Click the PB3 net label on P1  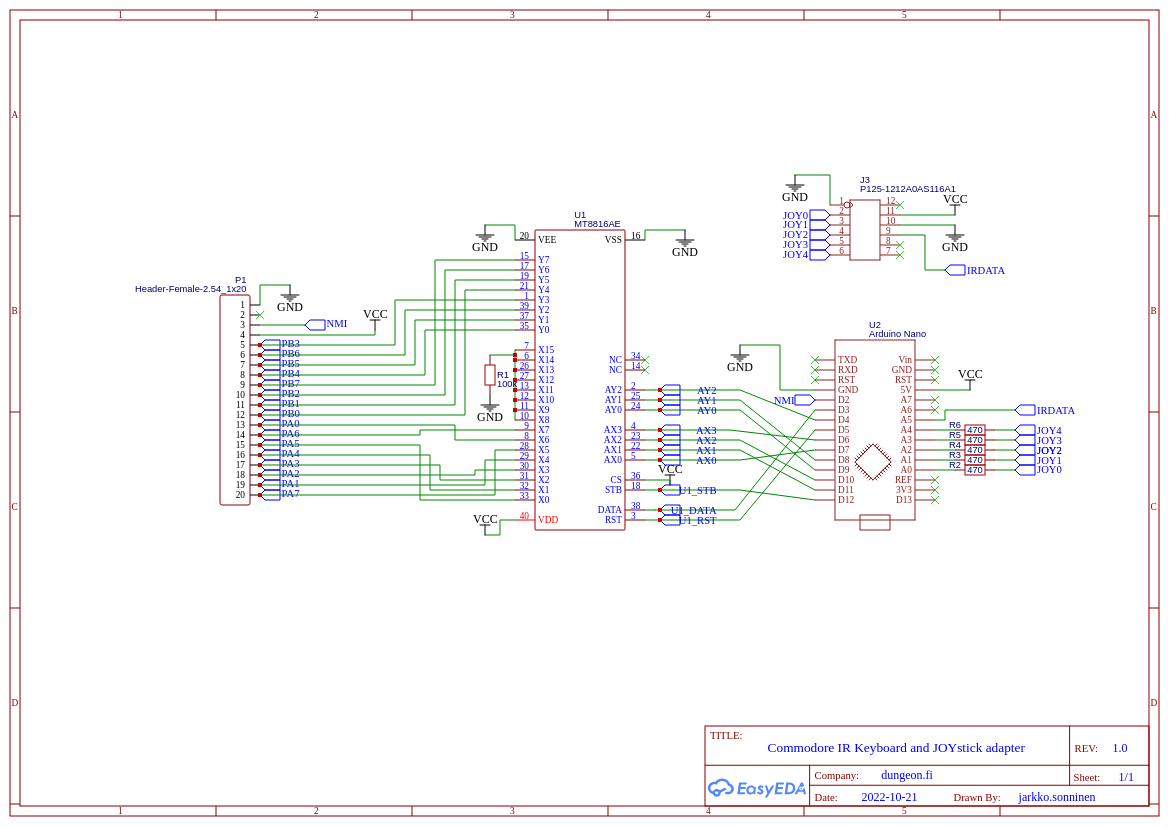(x=290, y=344)
